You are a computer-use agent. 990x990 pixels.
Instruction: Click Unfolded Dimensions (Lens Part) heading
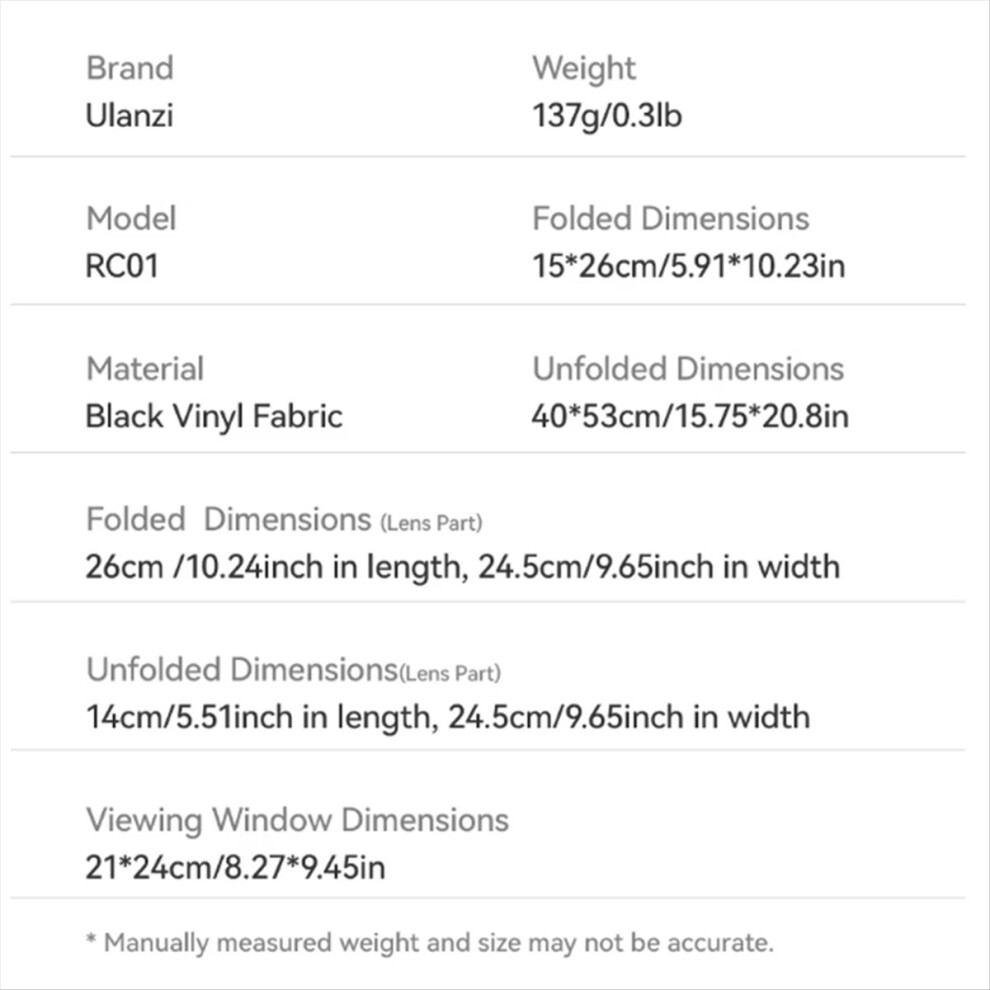[x=294, y=671]
